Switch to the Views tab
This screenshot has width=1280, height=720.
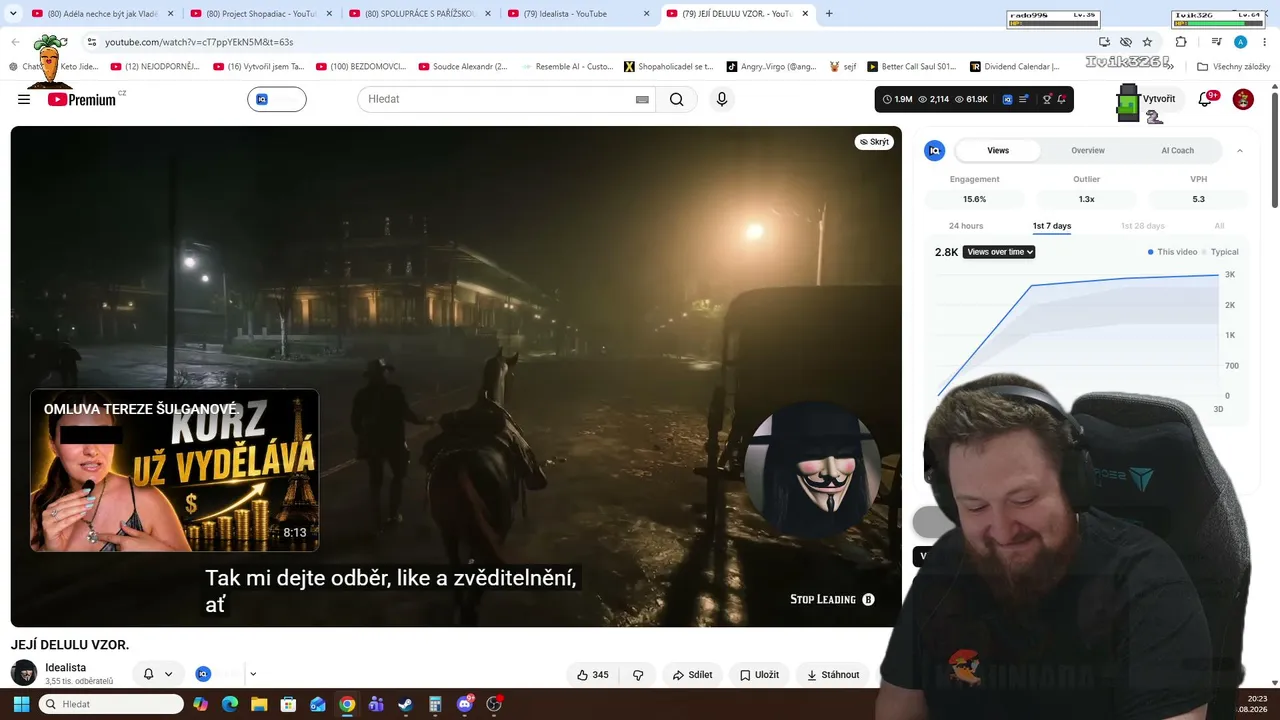coord(998,151)
